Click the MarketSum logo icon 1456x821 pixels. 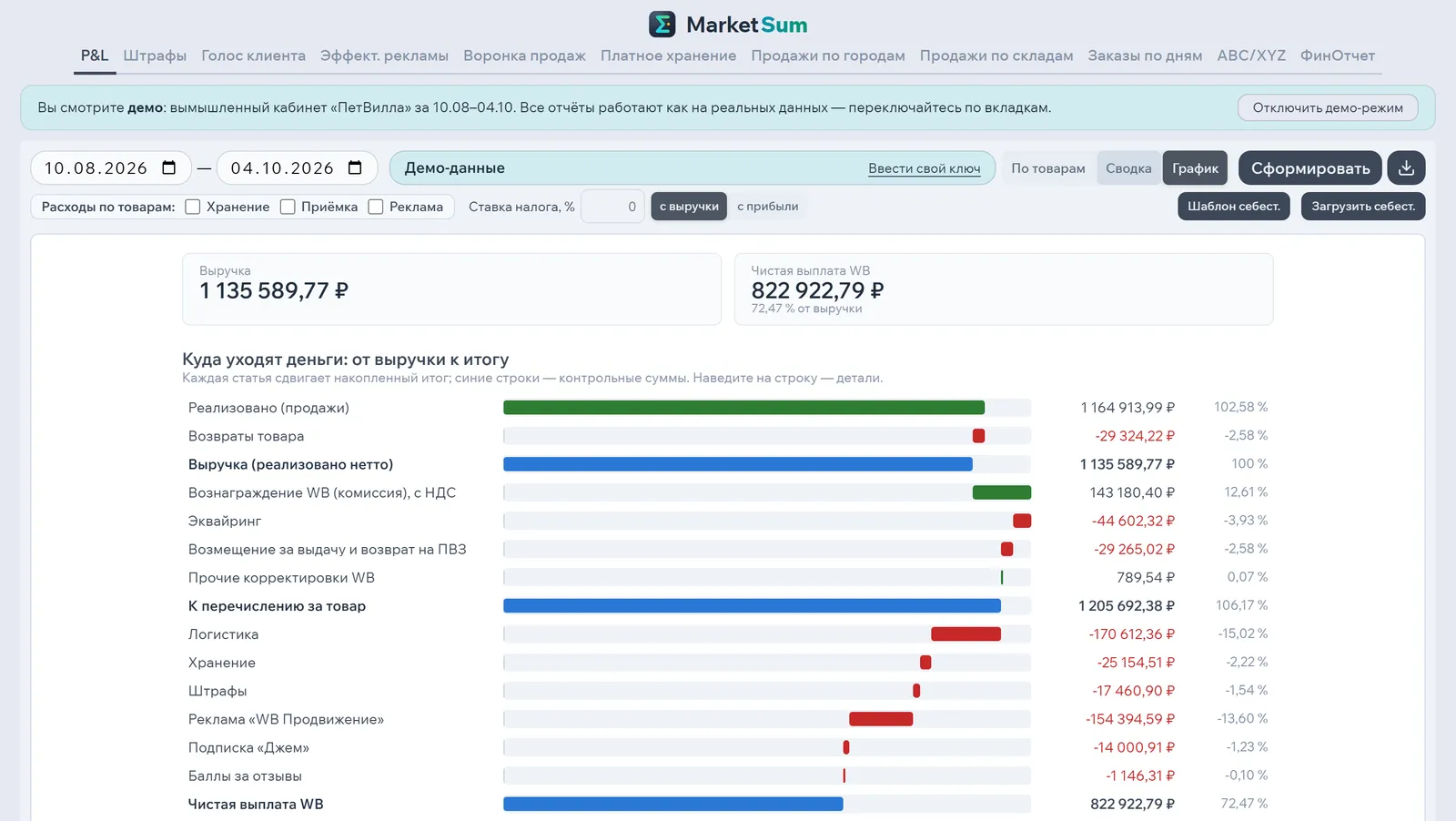(662, 25)
